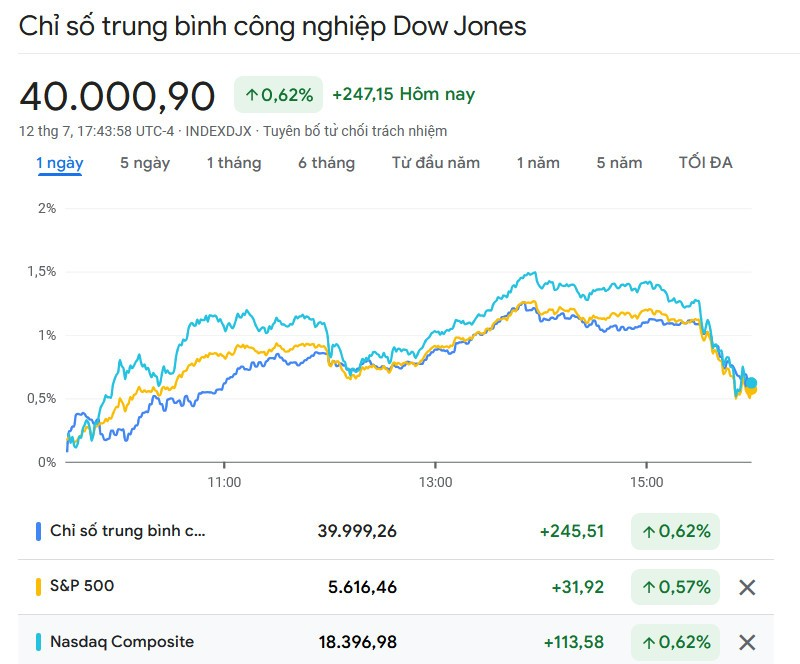Click the teal Nasdaq Composite color marker
Image resolution: width=800 pixels, height=664 pixels.
tap(38, 642)
